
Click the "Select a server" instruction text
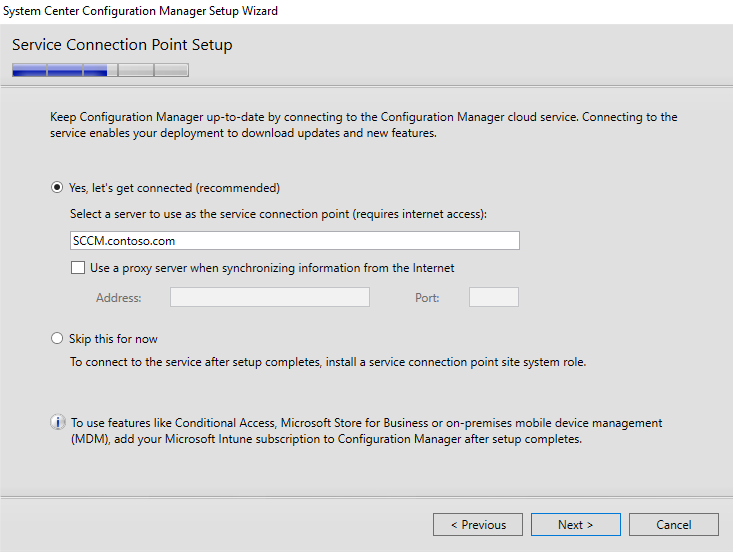tap(278, 214)
